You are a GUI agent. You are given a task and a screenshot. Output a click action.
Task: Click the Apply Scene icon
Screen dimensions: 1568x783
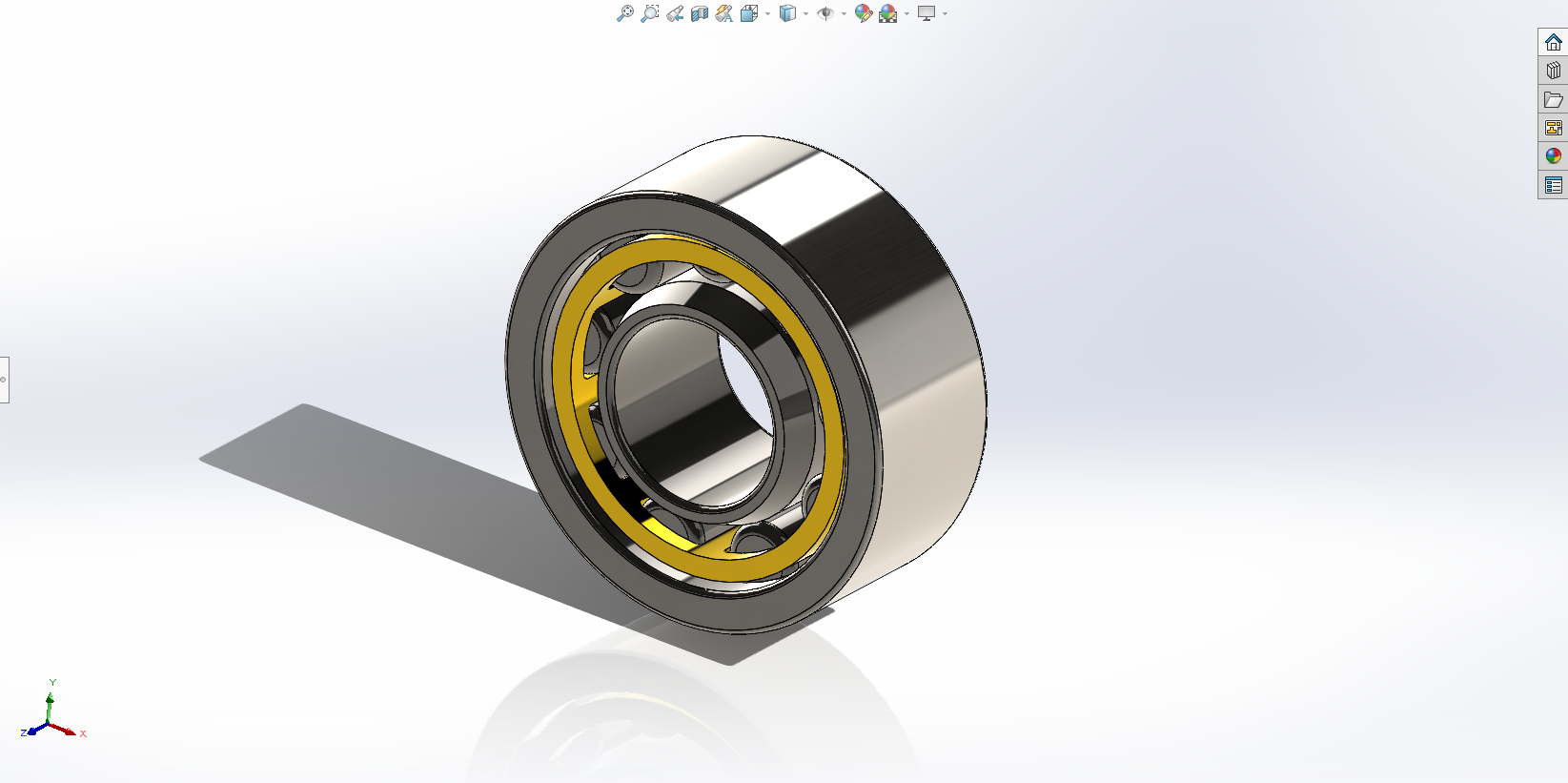coord(888,13)
